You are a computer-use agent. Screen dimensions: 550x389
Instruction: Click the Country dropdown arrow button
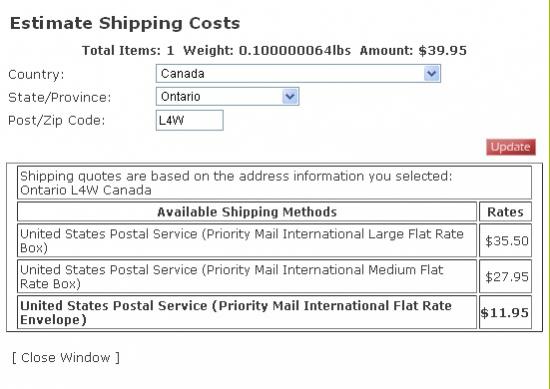(x=431, y=74)
